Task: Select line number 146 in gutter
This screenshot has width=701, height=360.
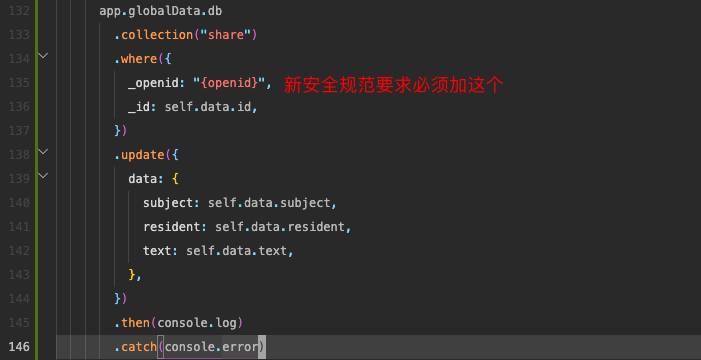Action: coord(19,347)
